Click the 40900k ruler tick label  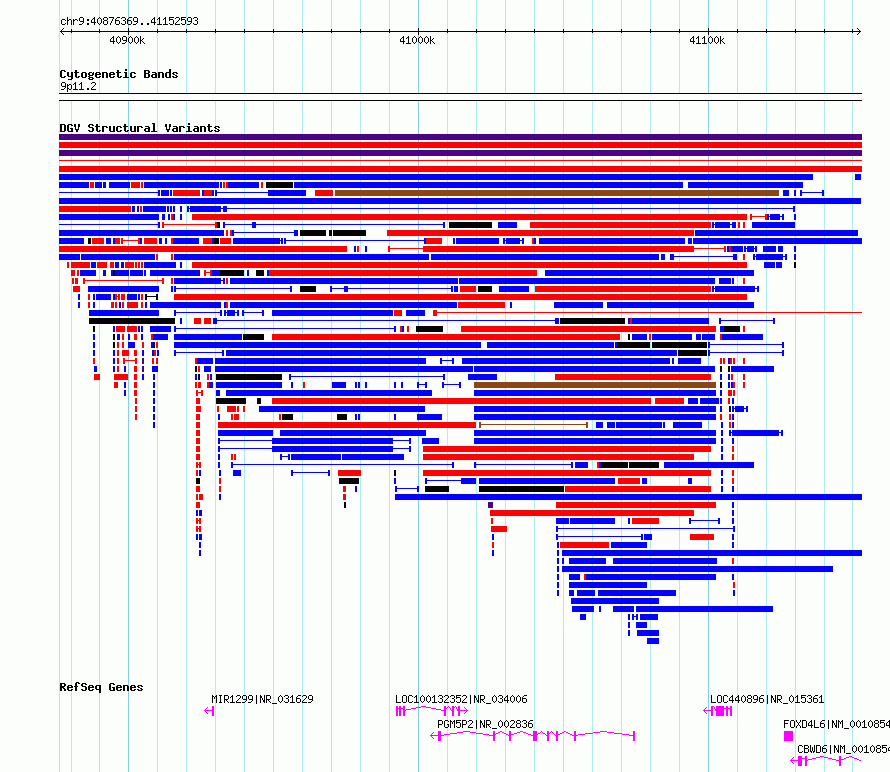(x=127, y=40)
